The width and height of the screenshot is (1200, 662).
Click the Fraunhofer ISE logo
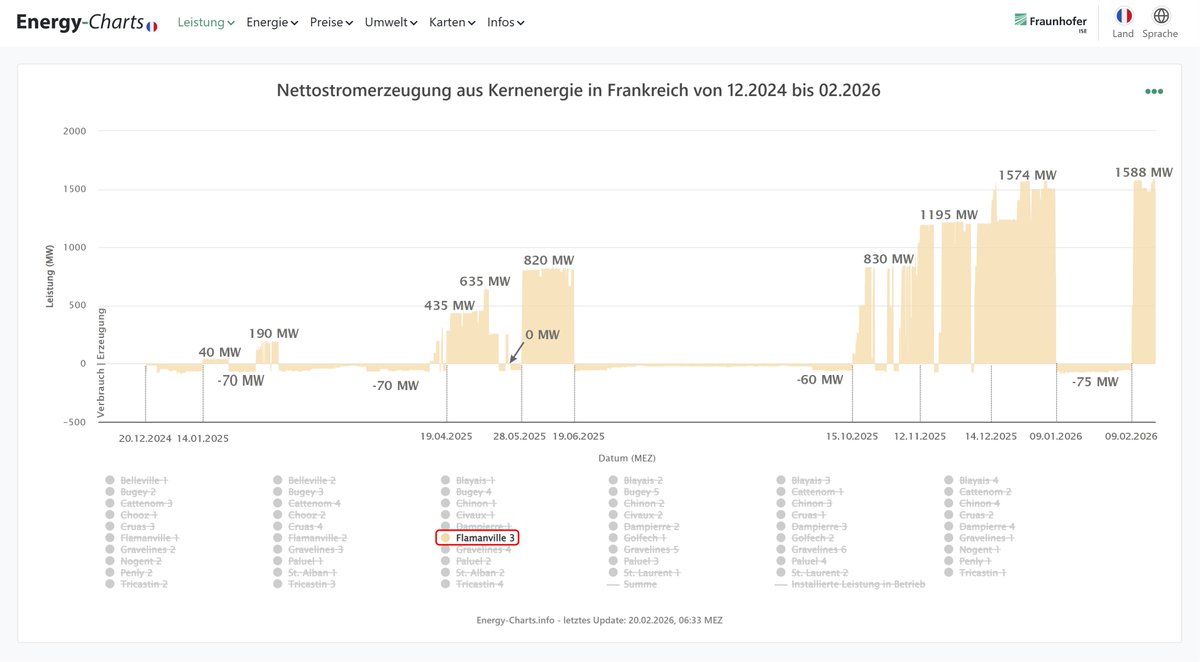(1049, 20)
